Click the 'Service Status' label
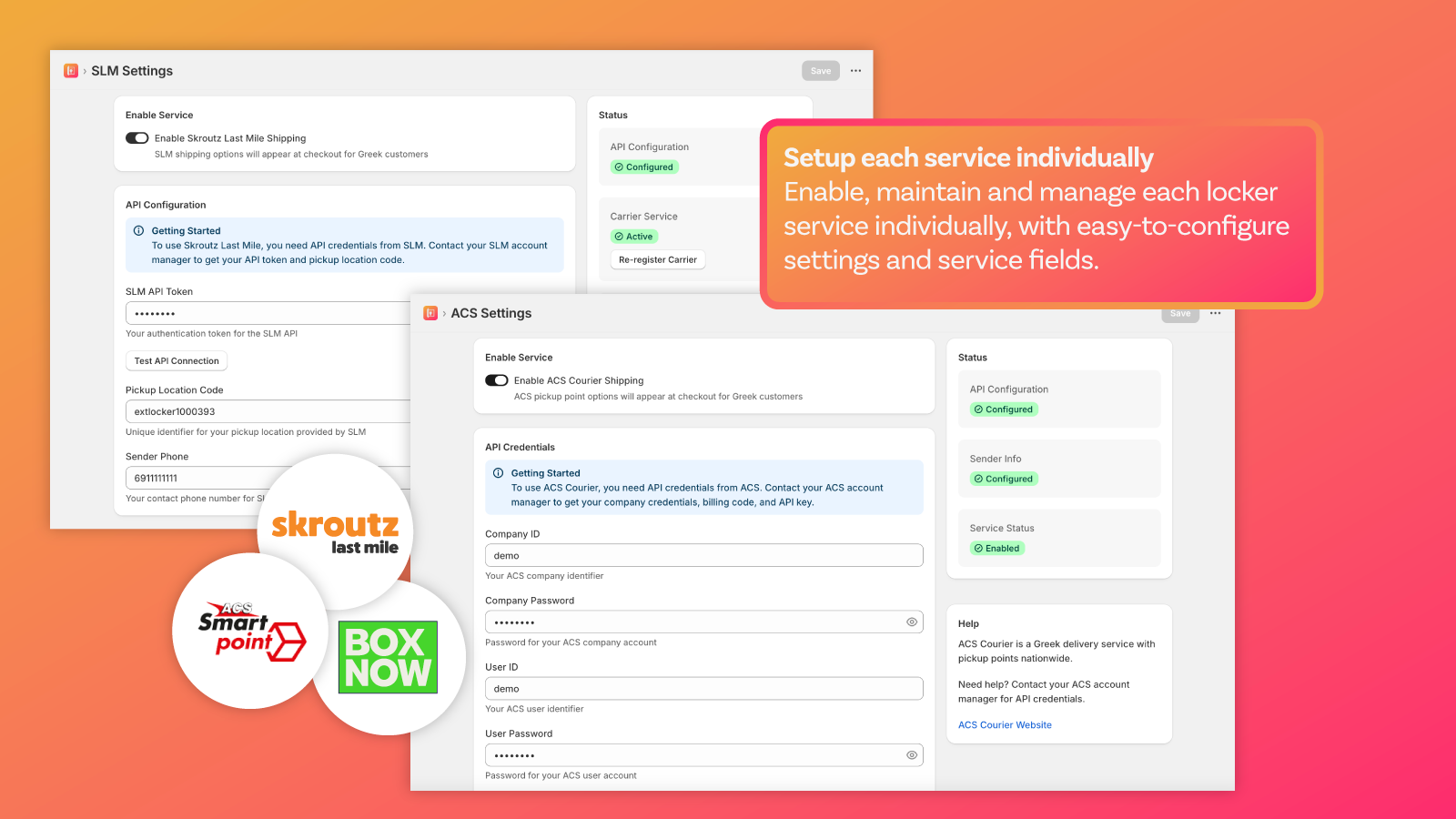This screenshot has height=819, width=1456. 1002,529
